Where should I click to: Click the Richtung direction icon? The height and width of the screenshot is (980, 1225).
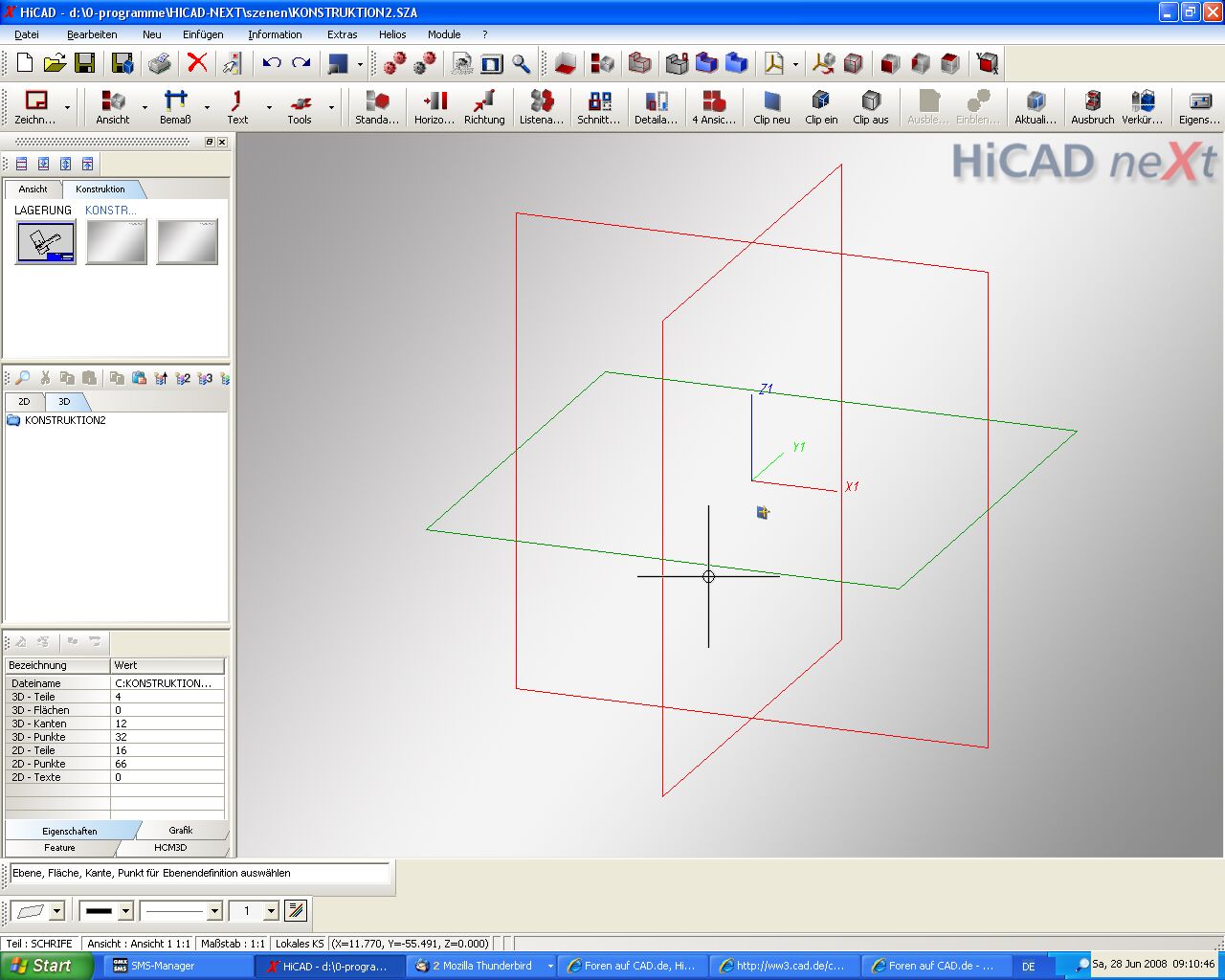point(484,107)
